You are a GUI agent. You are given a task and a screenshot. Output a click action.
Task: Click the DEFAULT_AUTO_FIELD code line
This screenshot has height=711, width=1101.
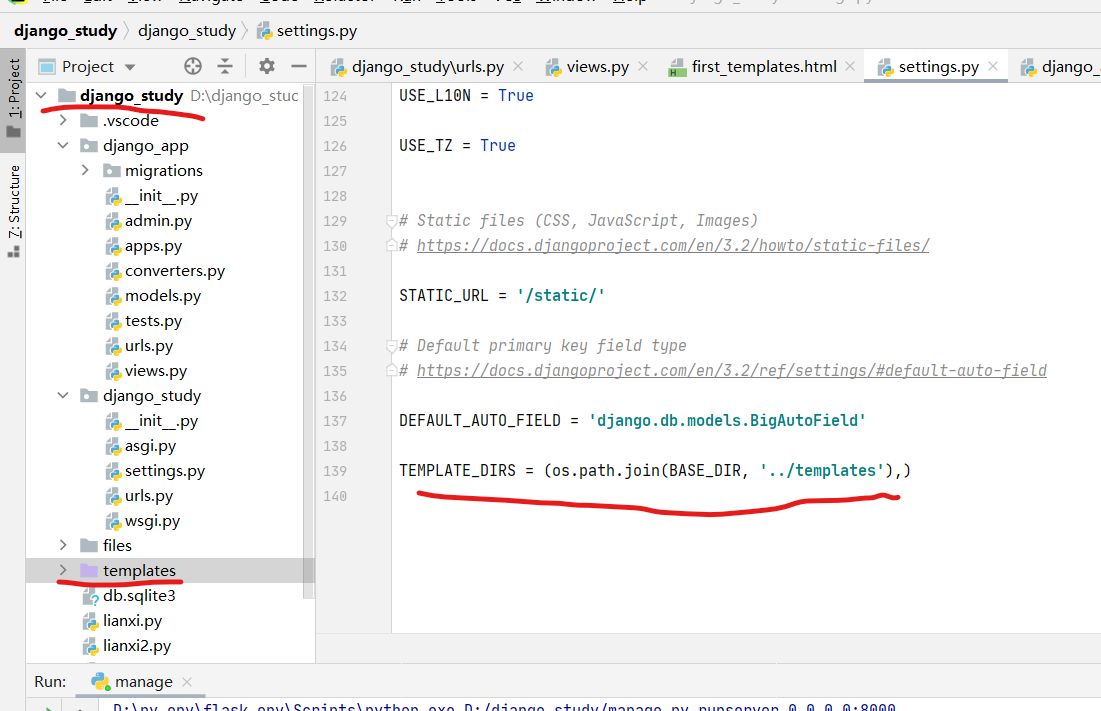pos(633,420)
